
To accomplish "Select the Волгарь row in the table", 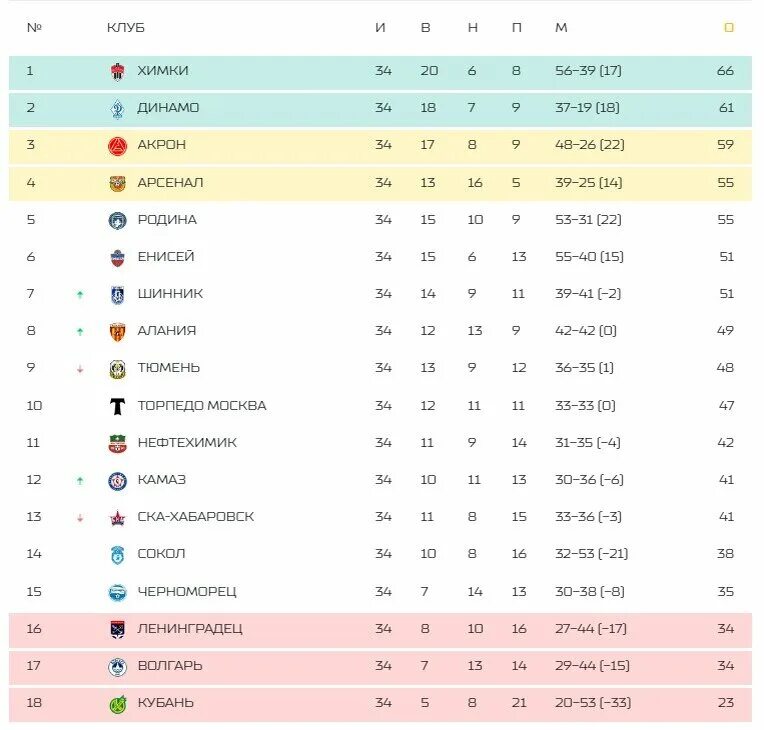I will [380, 666].
